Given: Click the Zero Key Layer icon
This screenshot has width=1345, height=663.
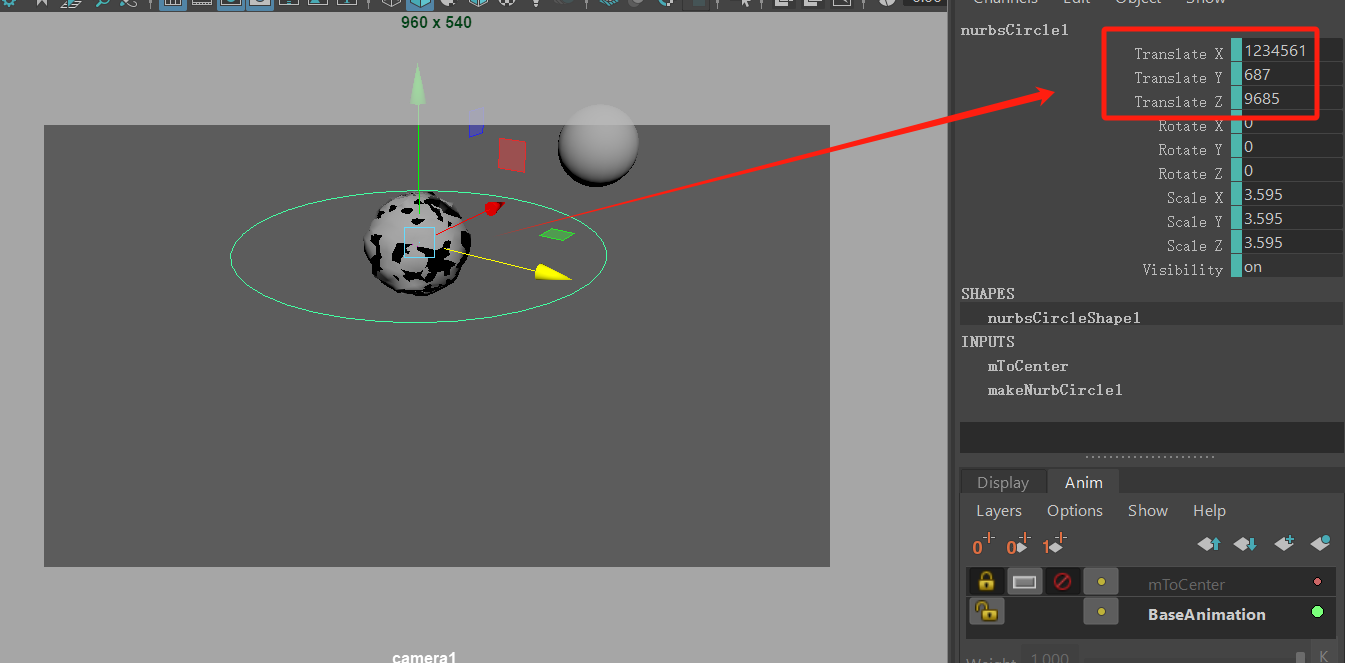Looking at the screenshot, I should click(984, 545).
